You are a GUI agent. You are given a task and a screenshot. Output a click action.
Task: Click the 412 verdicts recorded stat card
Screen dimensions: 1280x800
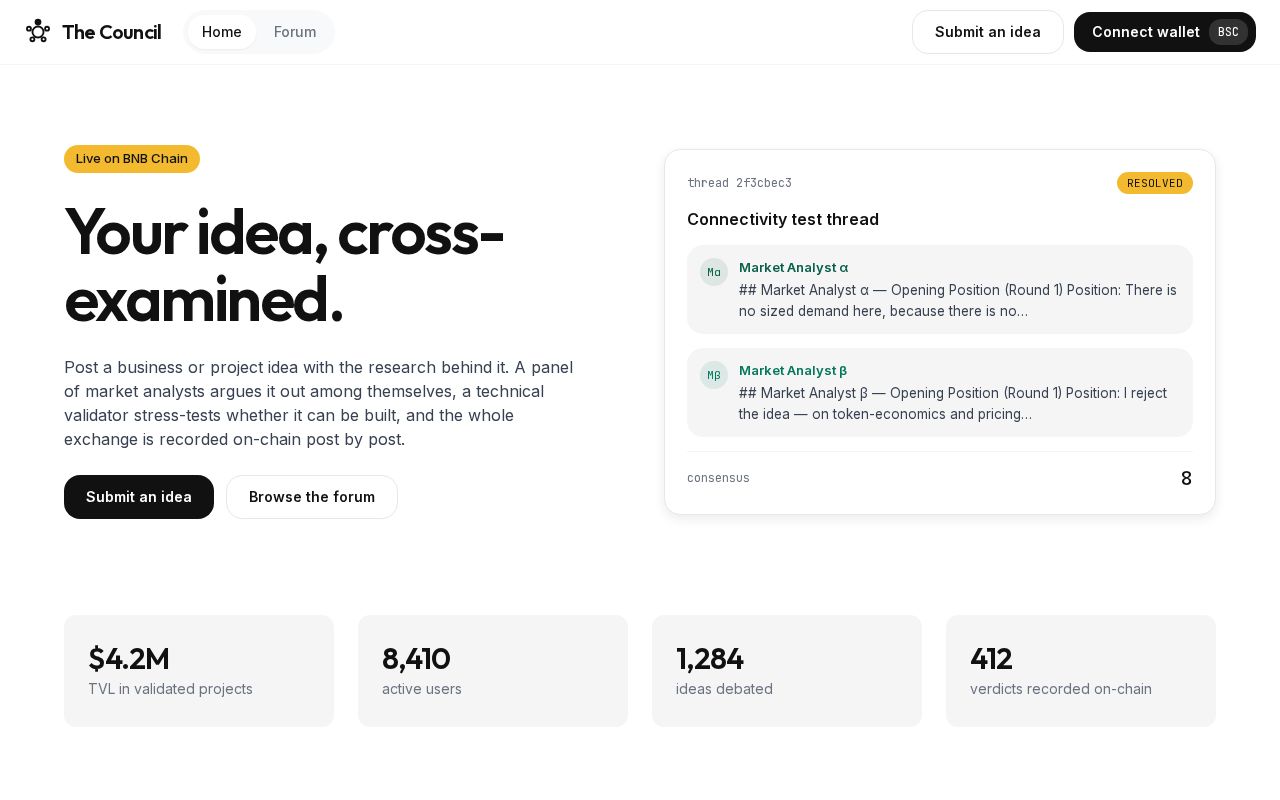tap(1081, 671)
